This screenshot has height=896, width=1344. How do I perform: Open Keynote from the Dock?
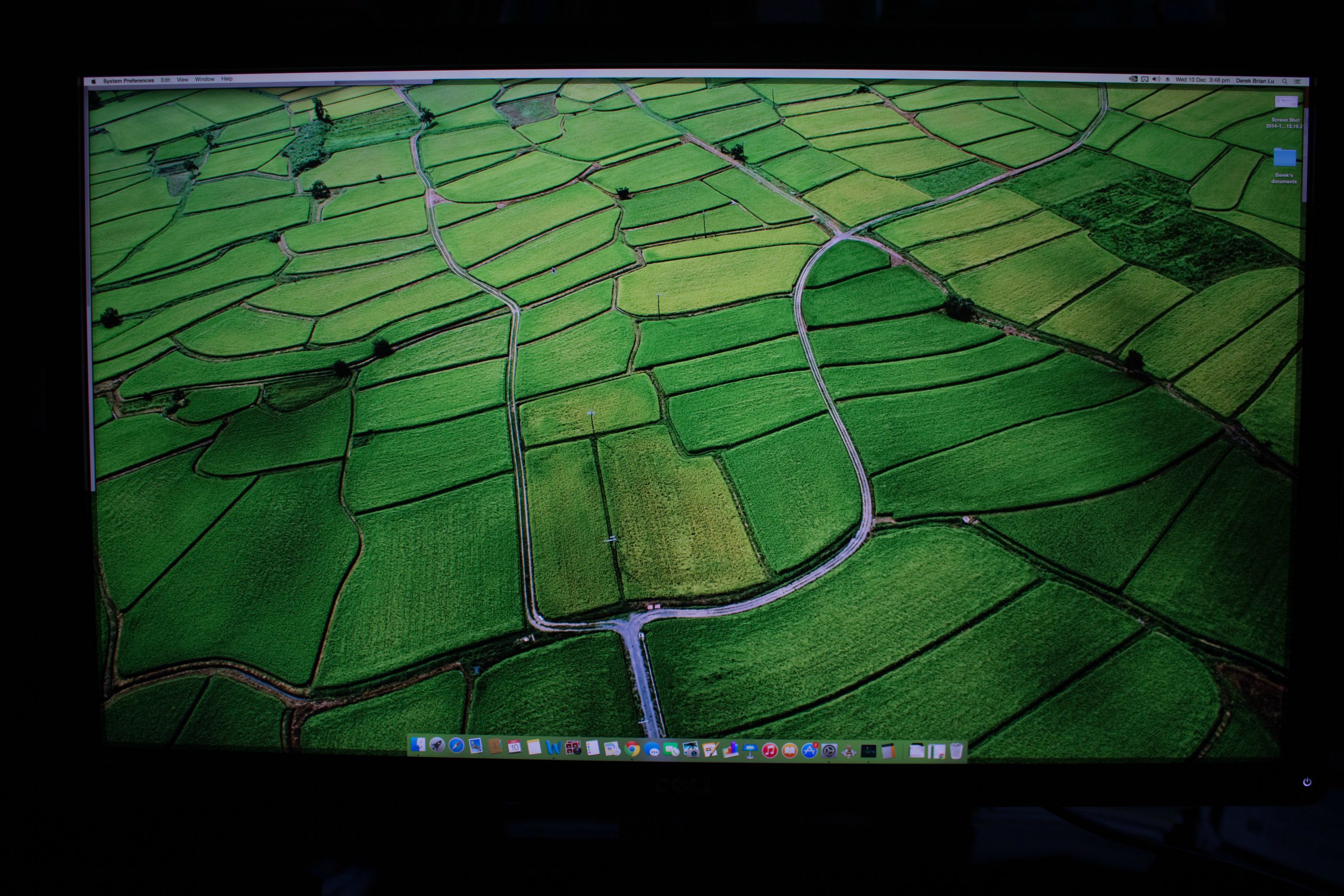(x=750, y=750)
